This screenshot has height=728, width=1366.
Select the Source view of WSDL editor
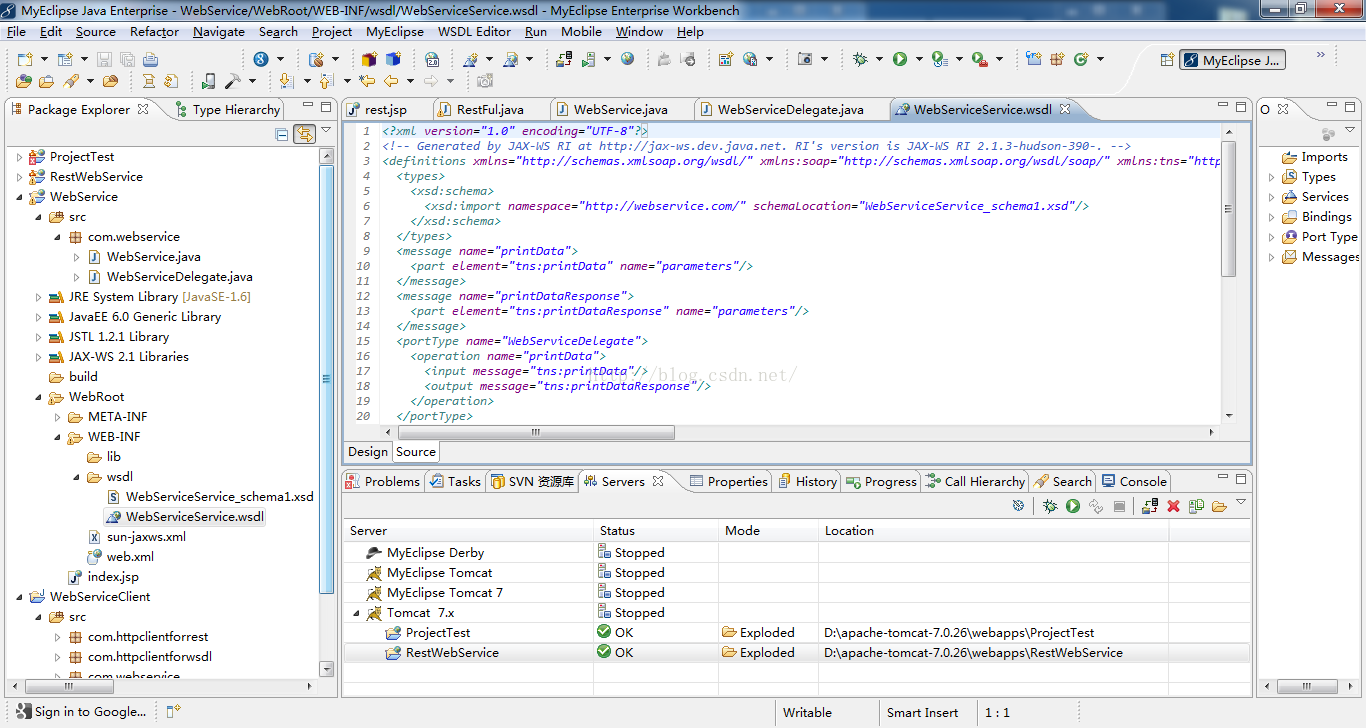(416, 451)
